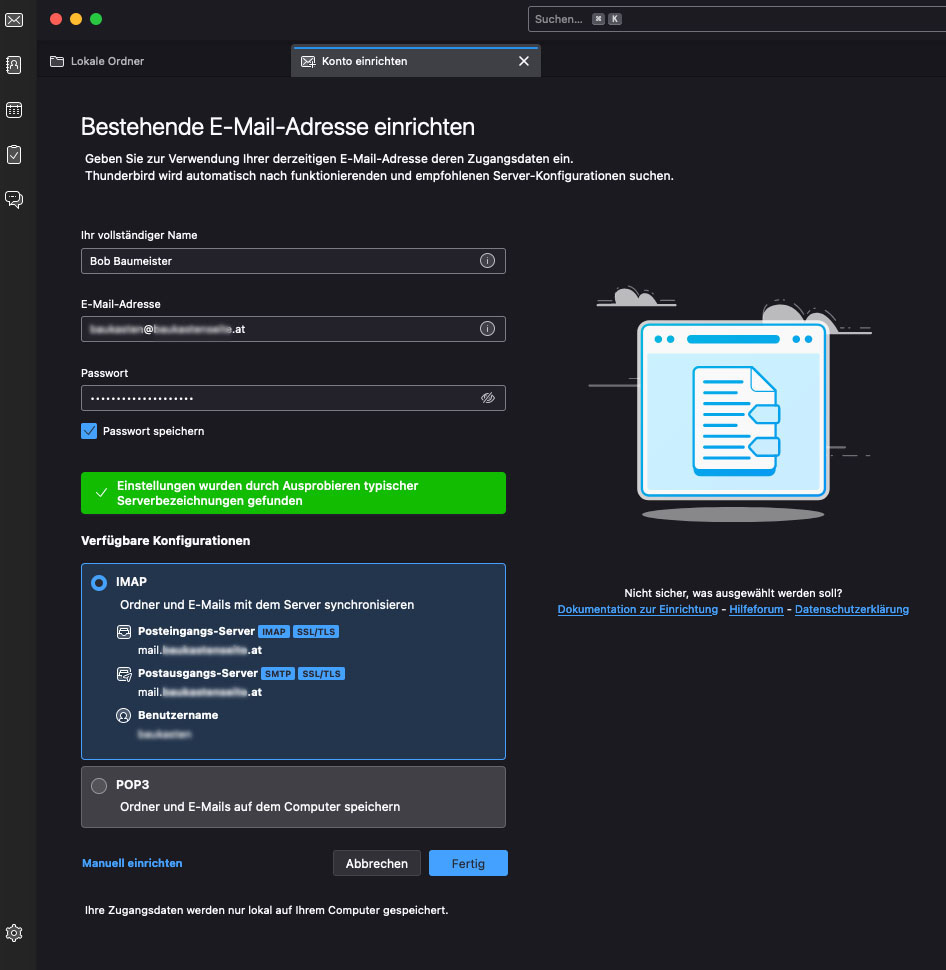Screen dimensions: 946x970
Task: Click the green success checkmark icon
Action: click(x=101, y=493)
